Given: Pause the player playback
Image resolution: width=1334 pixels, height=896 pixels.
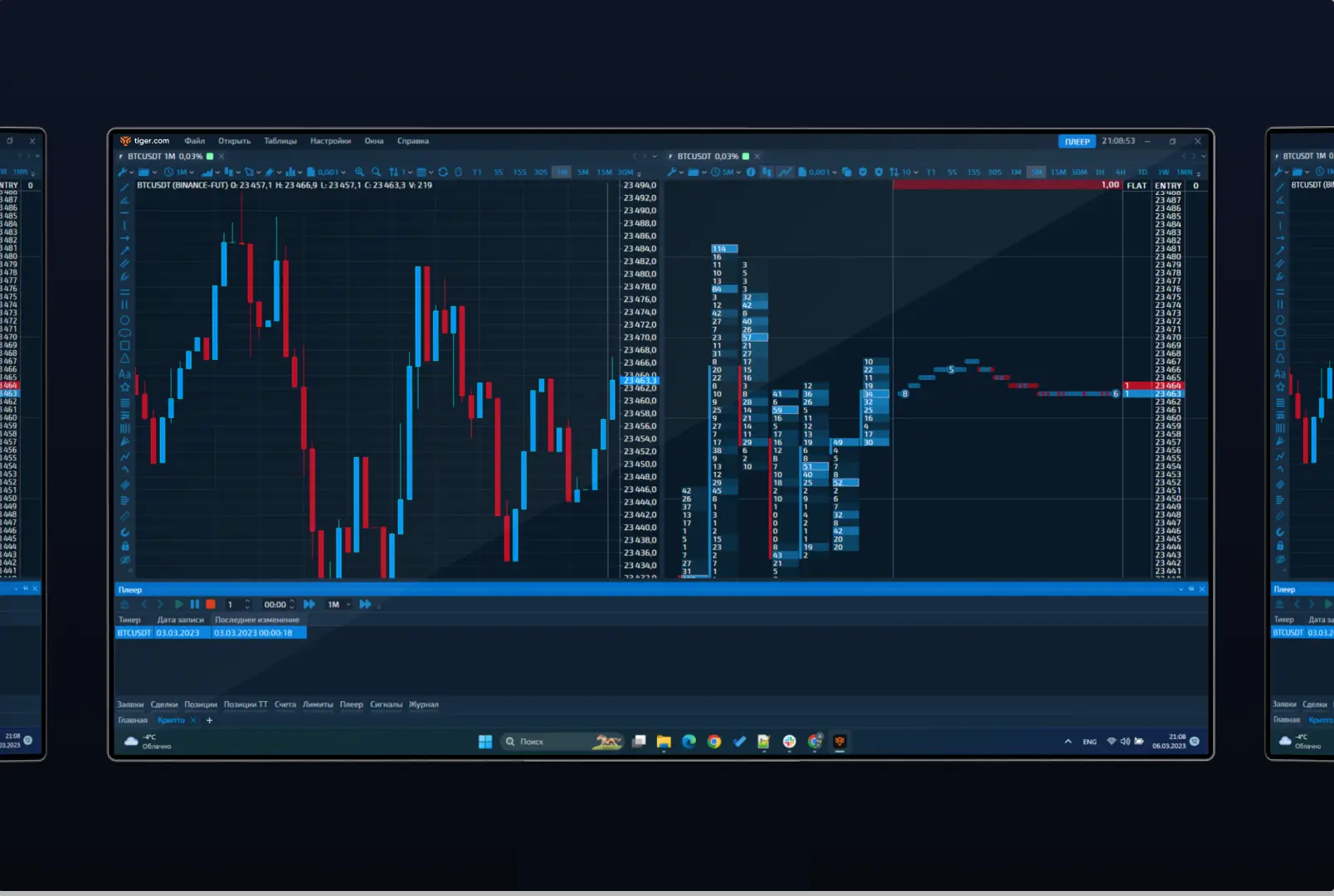Looking at the screenshot, I should pyautogui.click(x=195, y=605).
